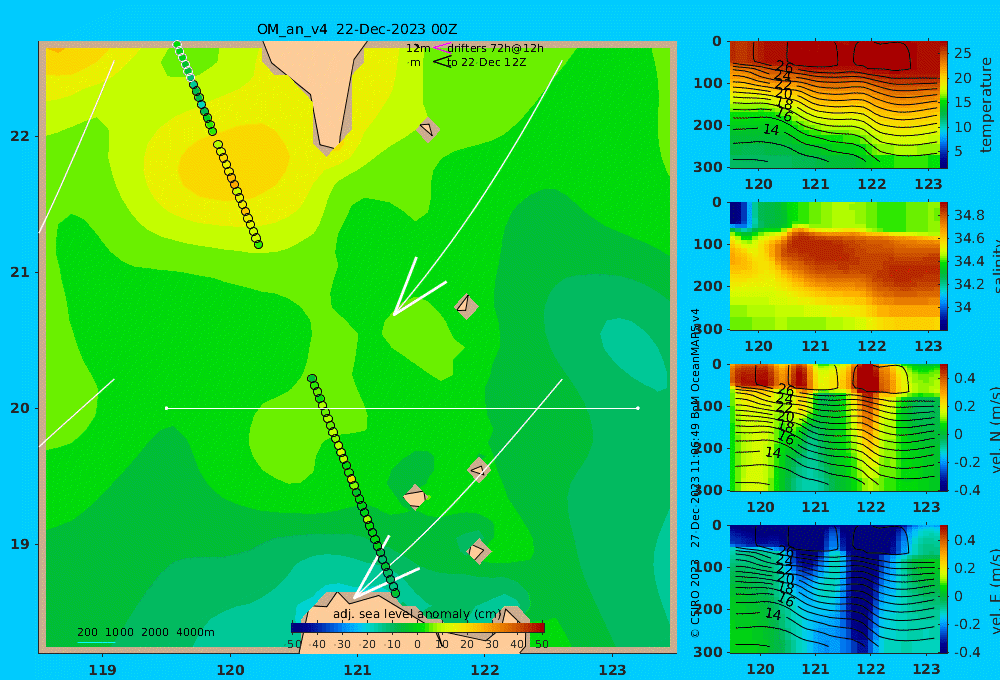Click the island marker near 122°E, 20.75°N

coord(466,306)
